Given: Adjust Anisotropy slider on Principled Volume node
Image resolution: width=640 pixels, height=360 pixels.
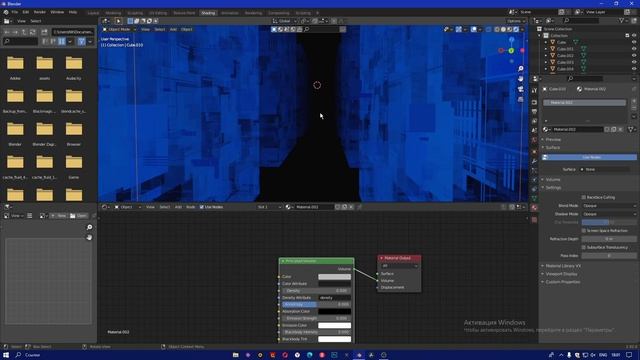Looking at the screenshot, I should (316, 304).
